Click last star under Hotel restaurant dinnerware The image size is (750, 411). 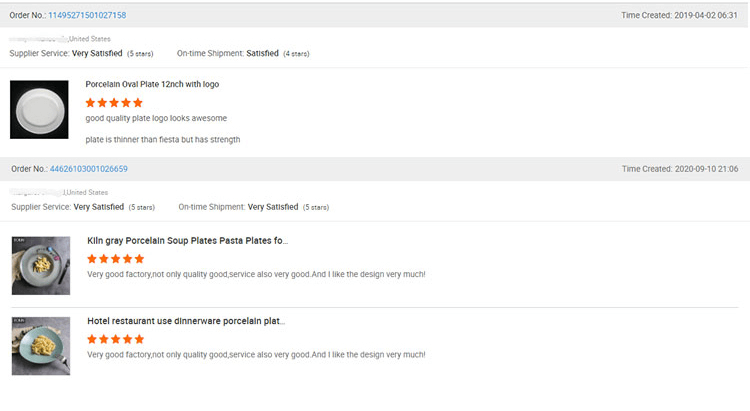[140, 338]
